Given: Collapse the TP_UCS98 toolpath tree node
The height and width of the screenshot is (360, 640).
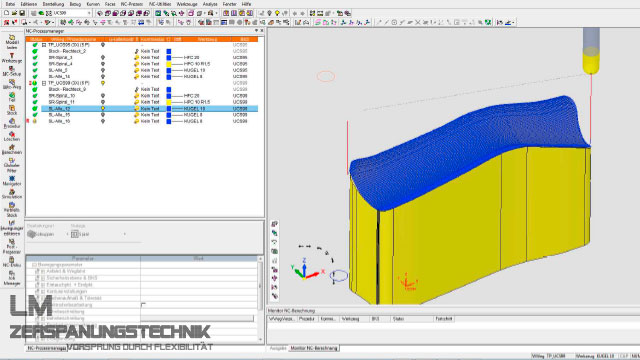Looking at the screenshot, I should tap(44, 83).
